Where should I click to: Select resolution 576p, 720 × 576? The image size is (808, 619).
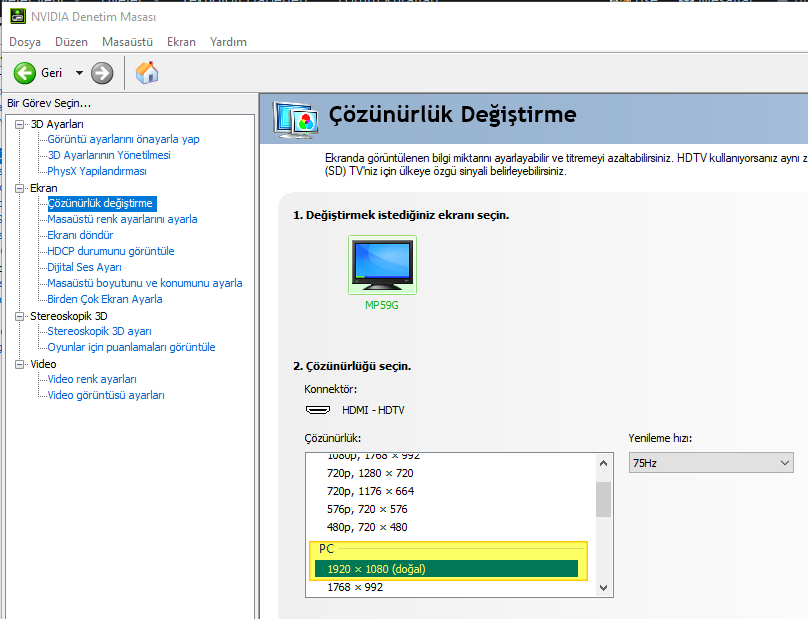pyautogui.click(x=367, y=509)
